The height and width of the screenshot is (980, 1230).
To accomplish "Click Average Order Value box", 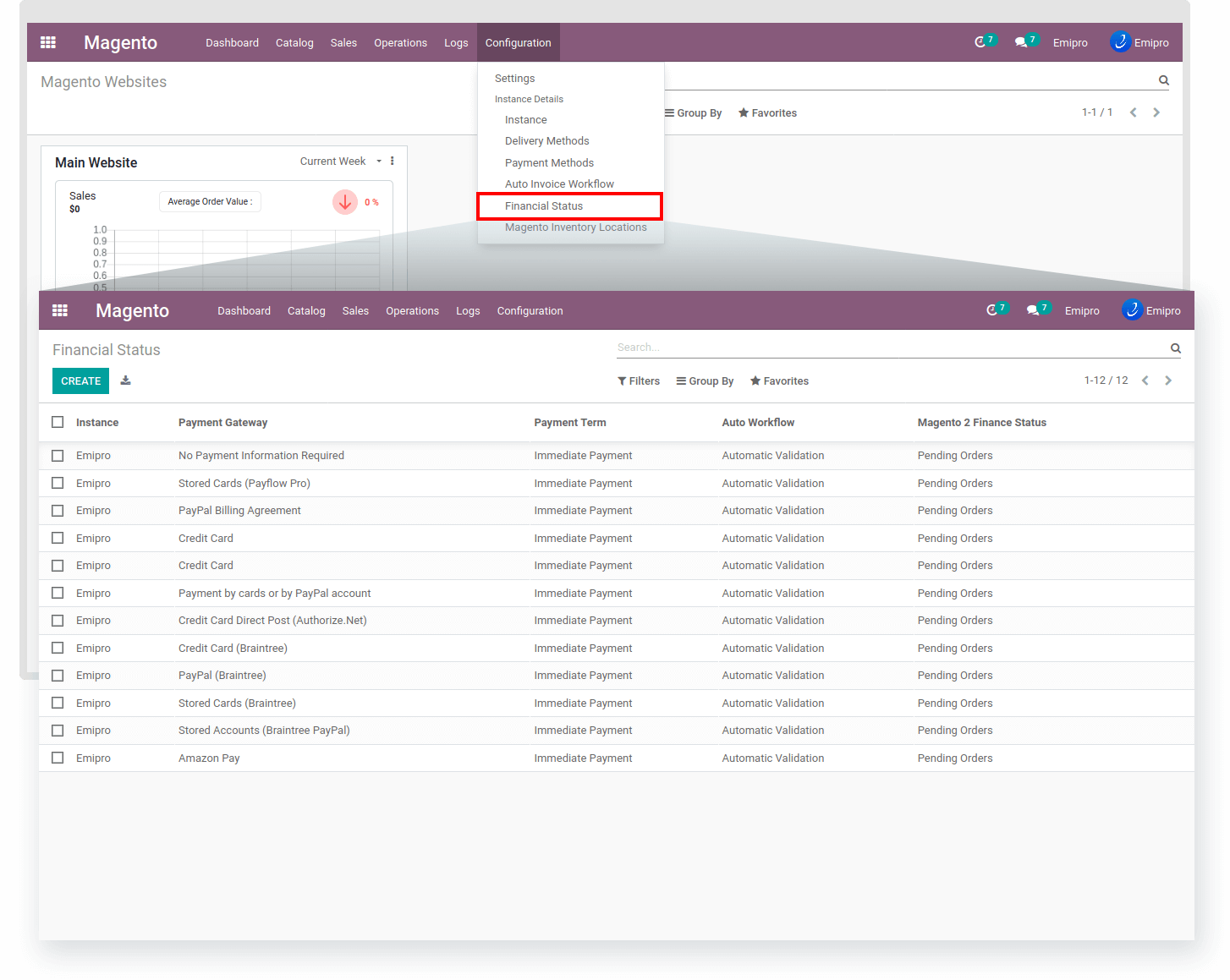I will tap(210, 202).
